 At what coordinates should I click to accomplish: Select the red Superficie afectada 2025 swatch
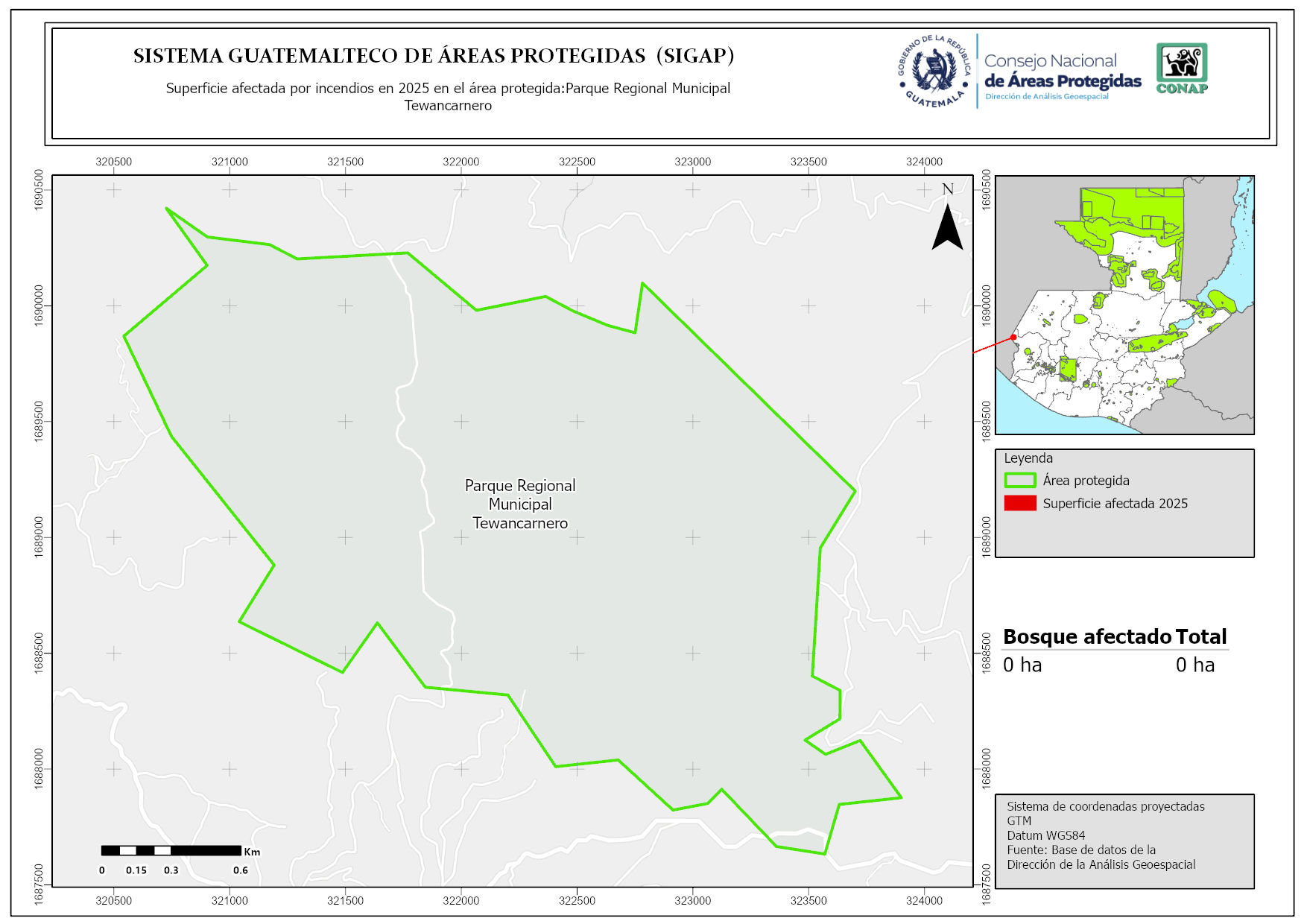1019,504
